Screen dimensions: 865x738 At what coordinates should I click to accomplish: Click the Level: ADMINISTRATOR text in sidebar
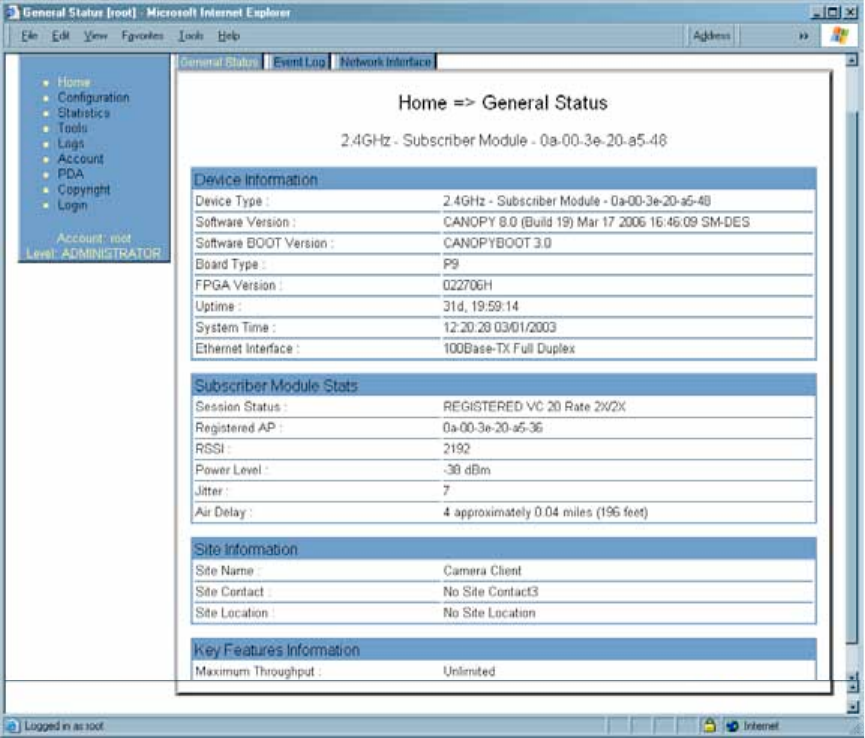click(x=94, y=254)
